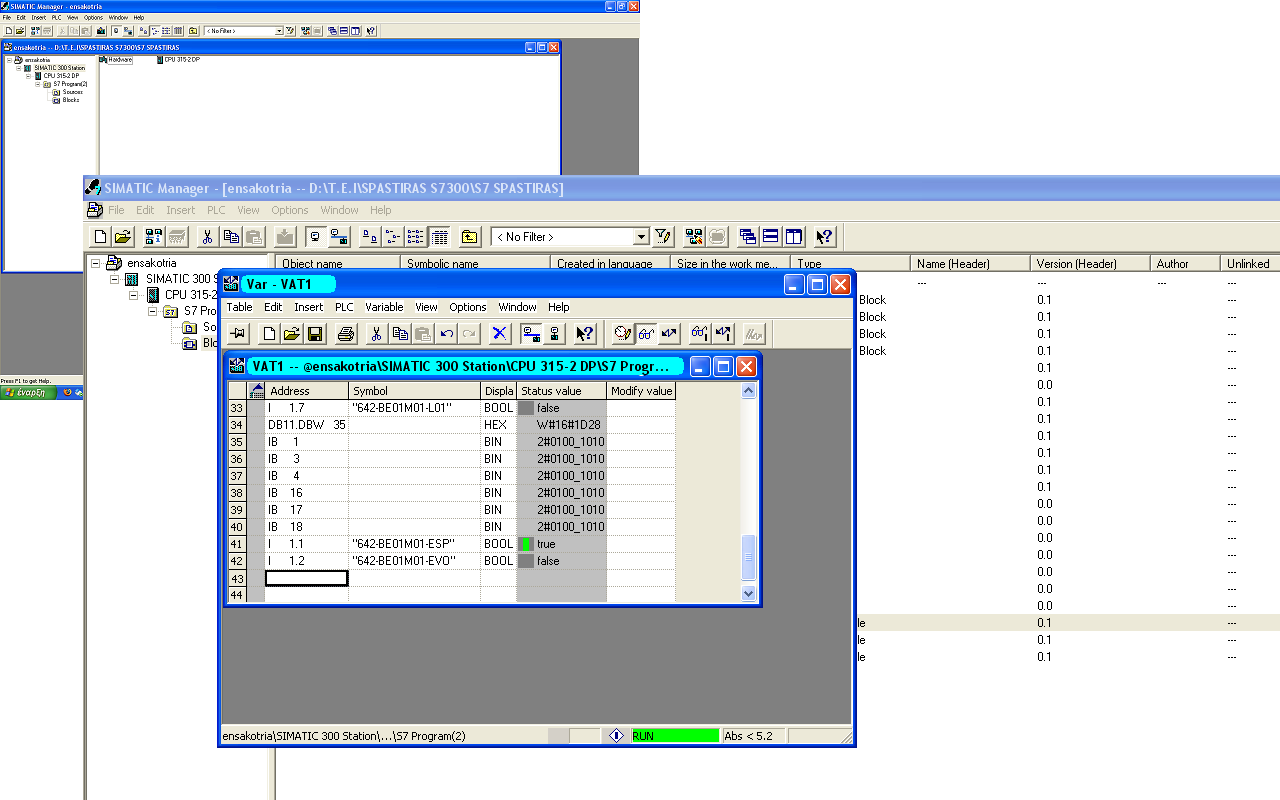This screenshot has width=1280, height=800.
Task: Click the New project icon in large SIMATIC Manager toolbar
Action: click(x=100, y=237)
